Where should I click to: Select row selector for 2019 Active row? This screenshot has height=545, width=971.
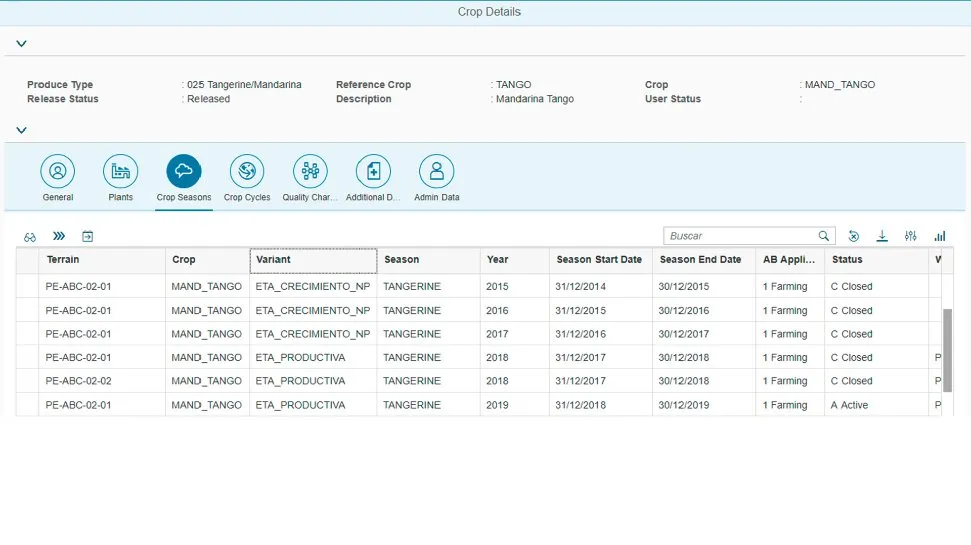tap(28, 405)
